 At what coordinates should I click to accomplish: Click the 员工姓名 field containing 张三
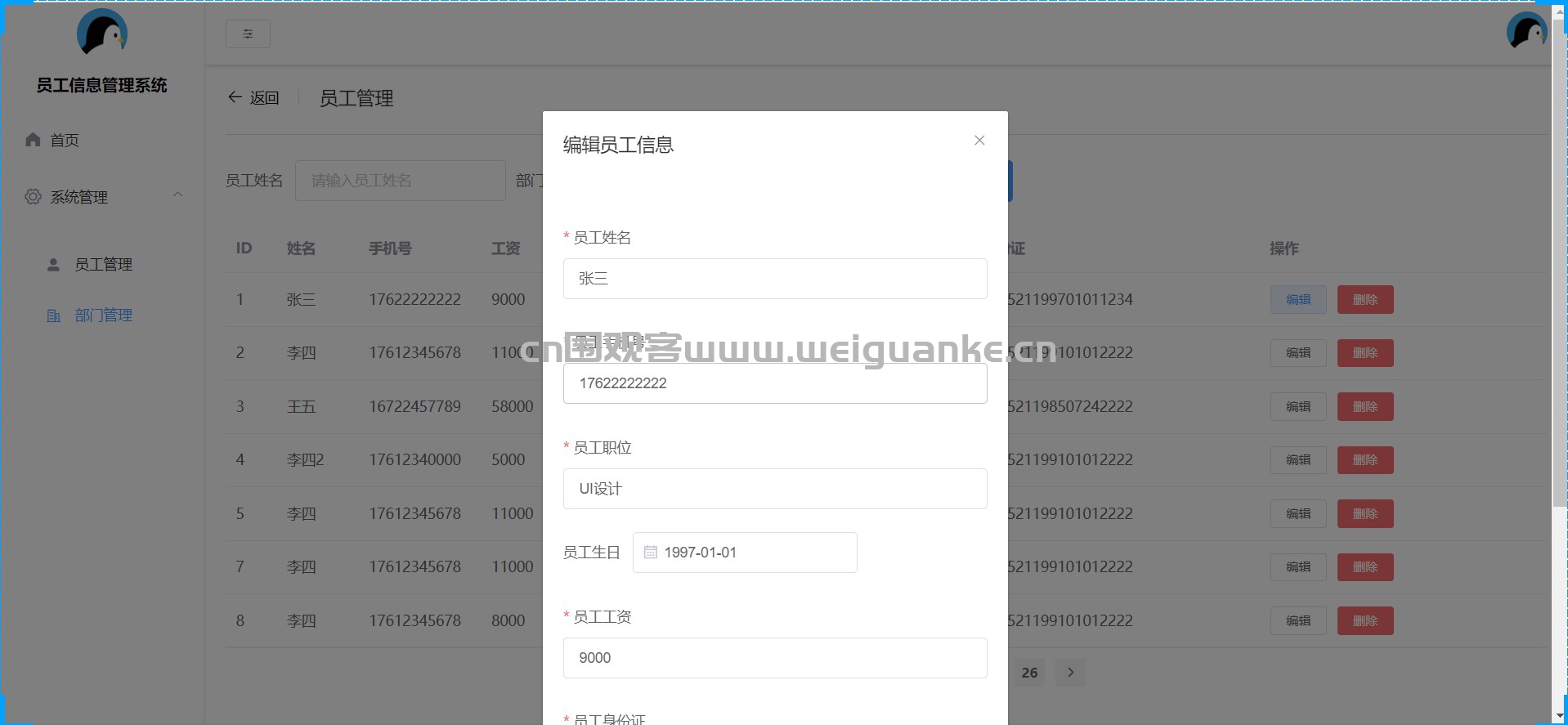coord(774,279)
